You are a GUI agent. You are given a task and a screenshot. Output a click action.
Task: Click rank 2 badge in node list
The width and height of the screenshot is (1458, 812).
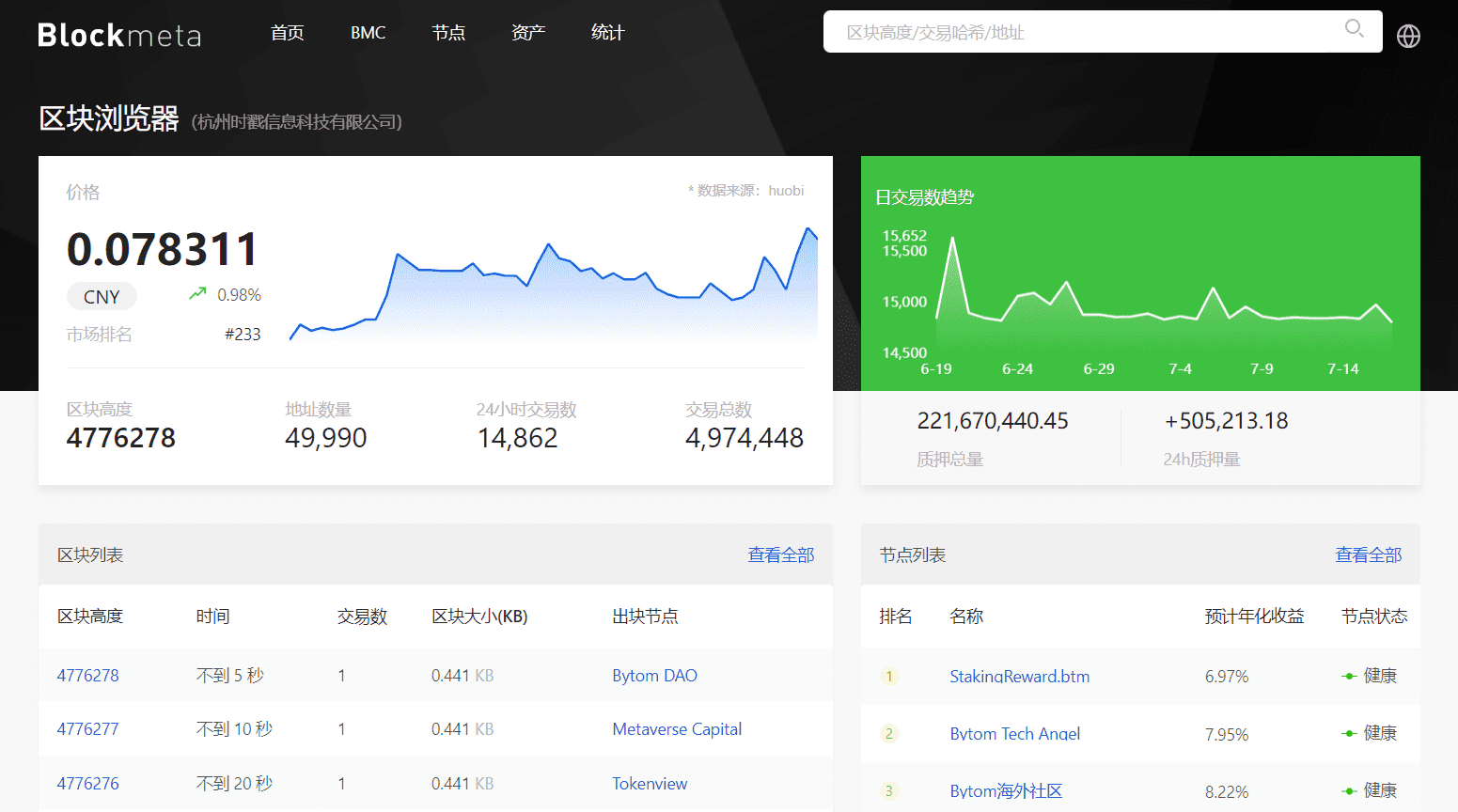[889, 733]
